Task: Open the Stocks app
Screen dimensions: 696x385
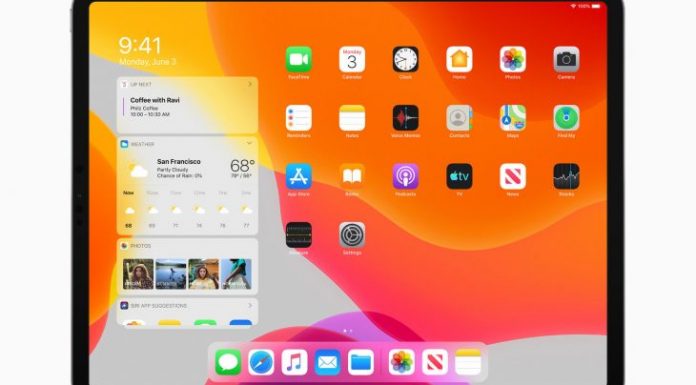Action: point(566,176)
